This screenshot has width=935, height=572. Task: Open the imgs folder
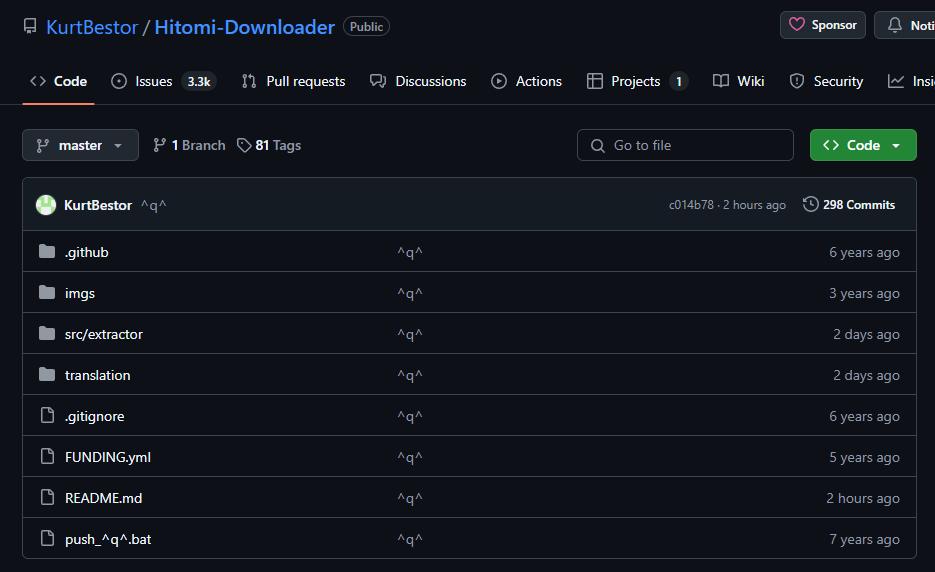pyautogui.click(x=80, y=293)
